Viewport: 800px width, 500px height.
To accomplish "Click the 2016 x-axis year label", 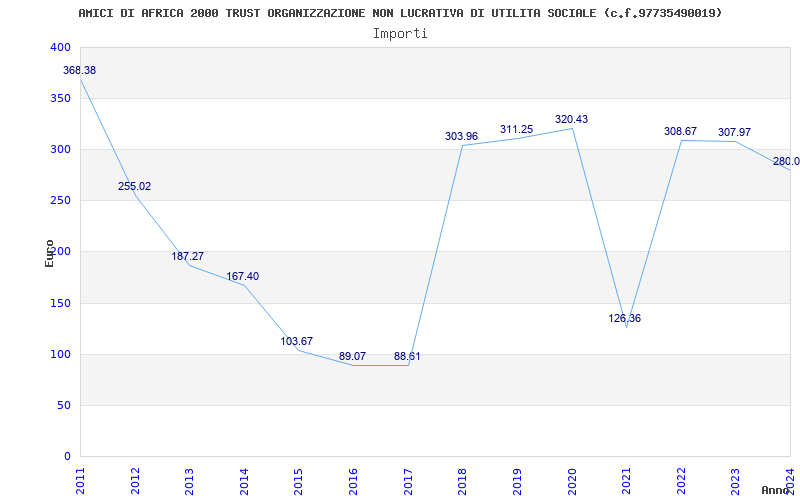I will (x=354, y=481).
